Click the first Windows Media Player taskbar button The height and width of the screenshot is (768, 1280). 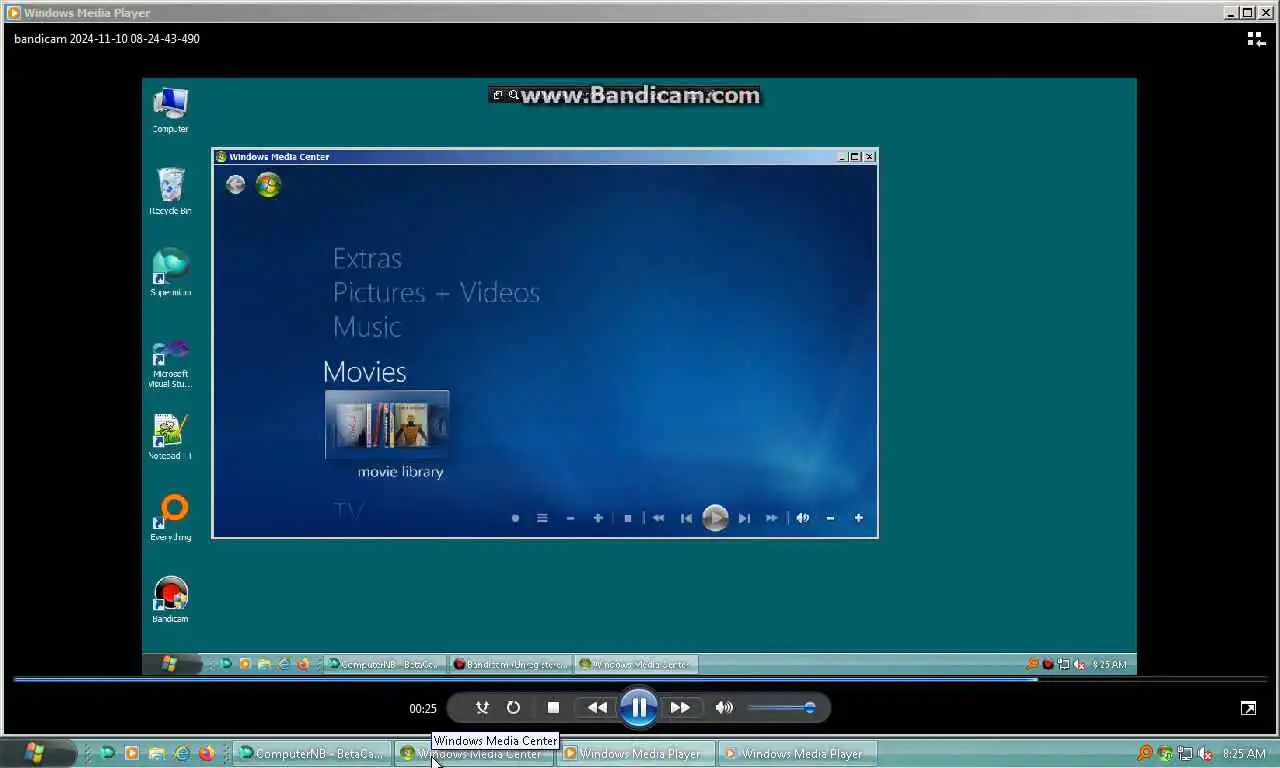tap(636, 754)
